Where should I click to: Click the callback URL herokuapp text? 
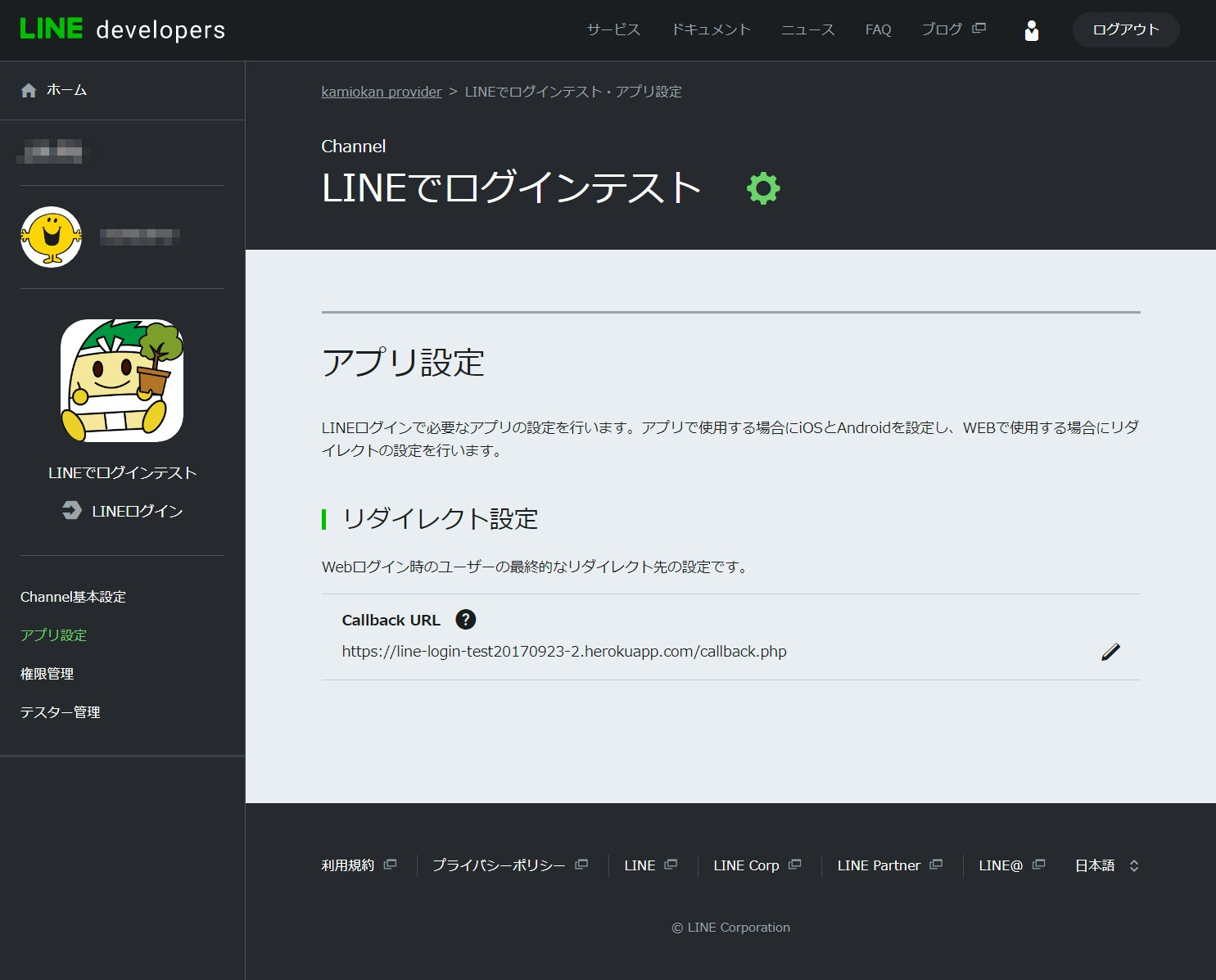564,652
